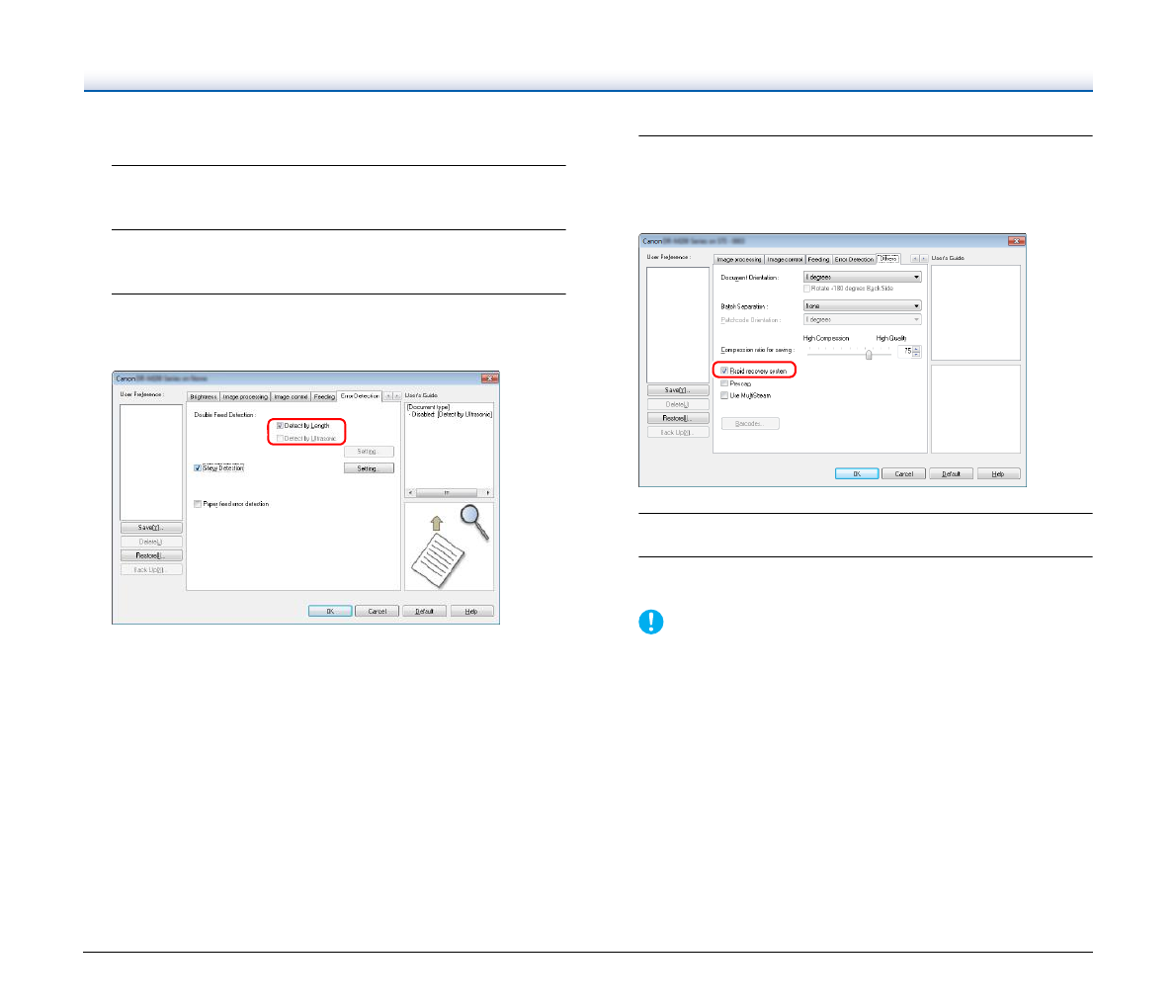Click the blue exclamation important icon
This screenshot has width=1176, height=1008.
click(x=651, y=623)
